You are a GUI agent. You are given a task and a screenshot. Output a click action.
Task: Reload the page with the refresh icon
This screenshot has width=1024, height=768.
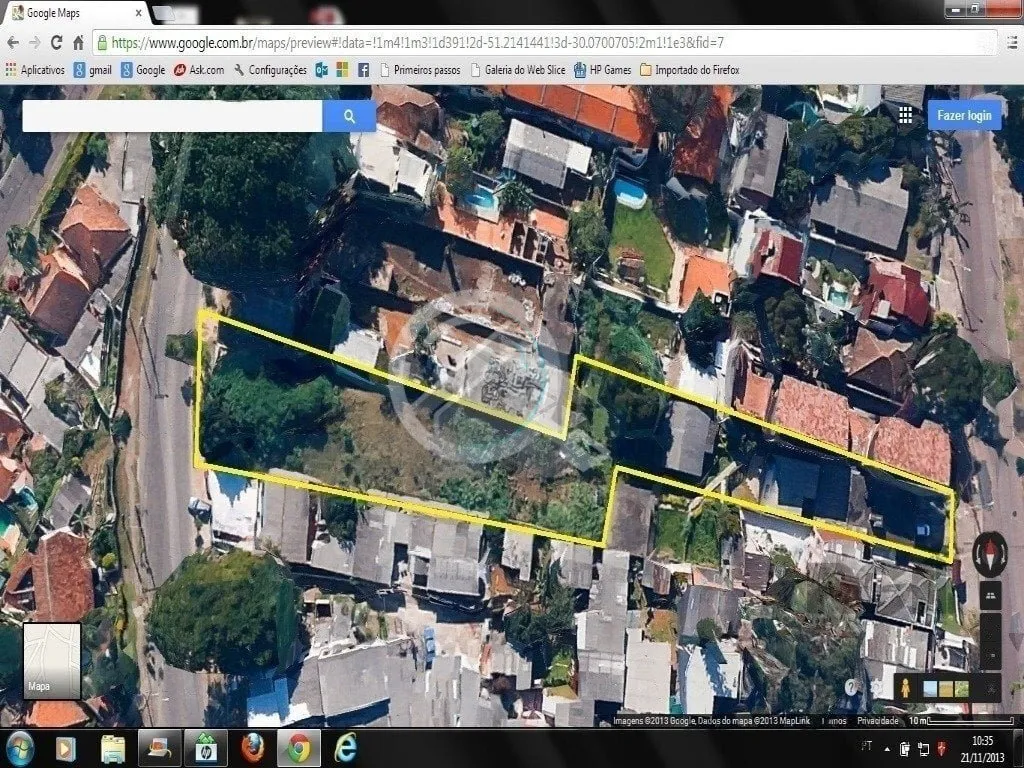(x=57, y=43)
